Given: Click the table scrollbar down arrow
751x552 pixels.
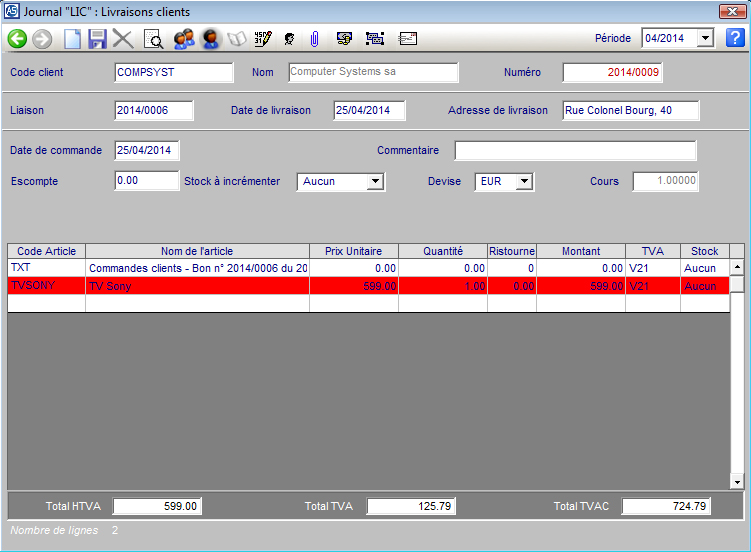Looking at the screenshot, I should (x=737, y=482).
